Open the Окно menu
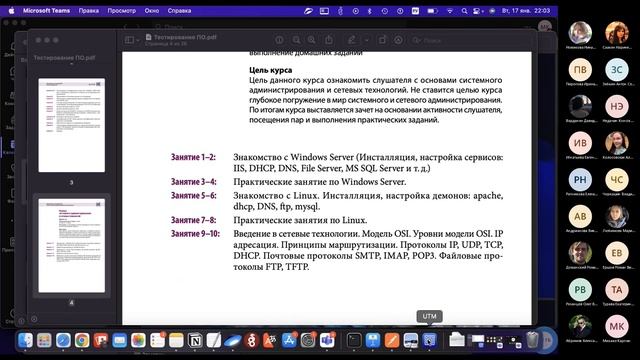This screenshot has width=640, height=360. pyautogui.click(x=152, y=11)
